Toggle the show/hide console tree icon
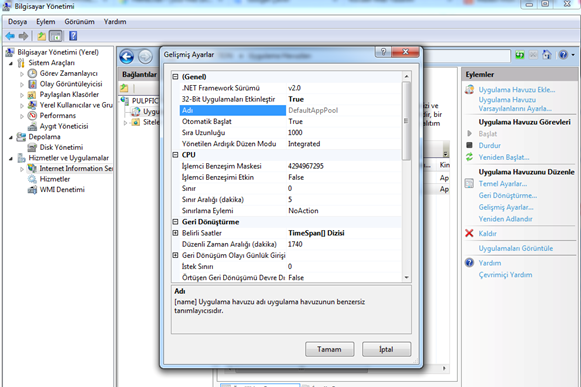The width and height of the screenshot is (581, 387). (56, 36)
